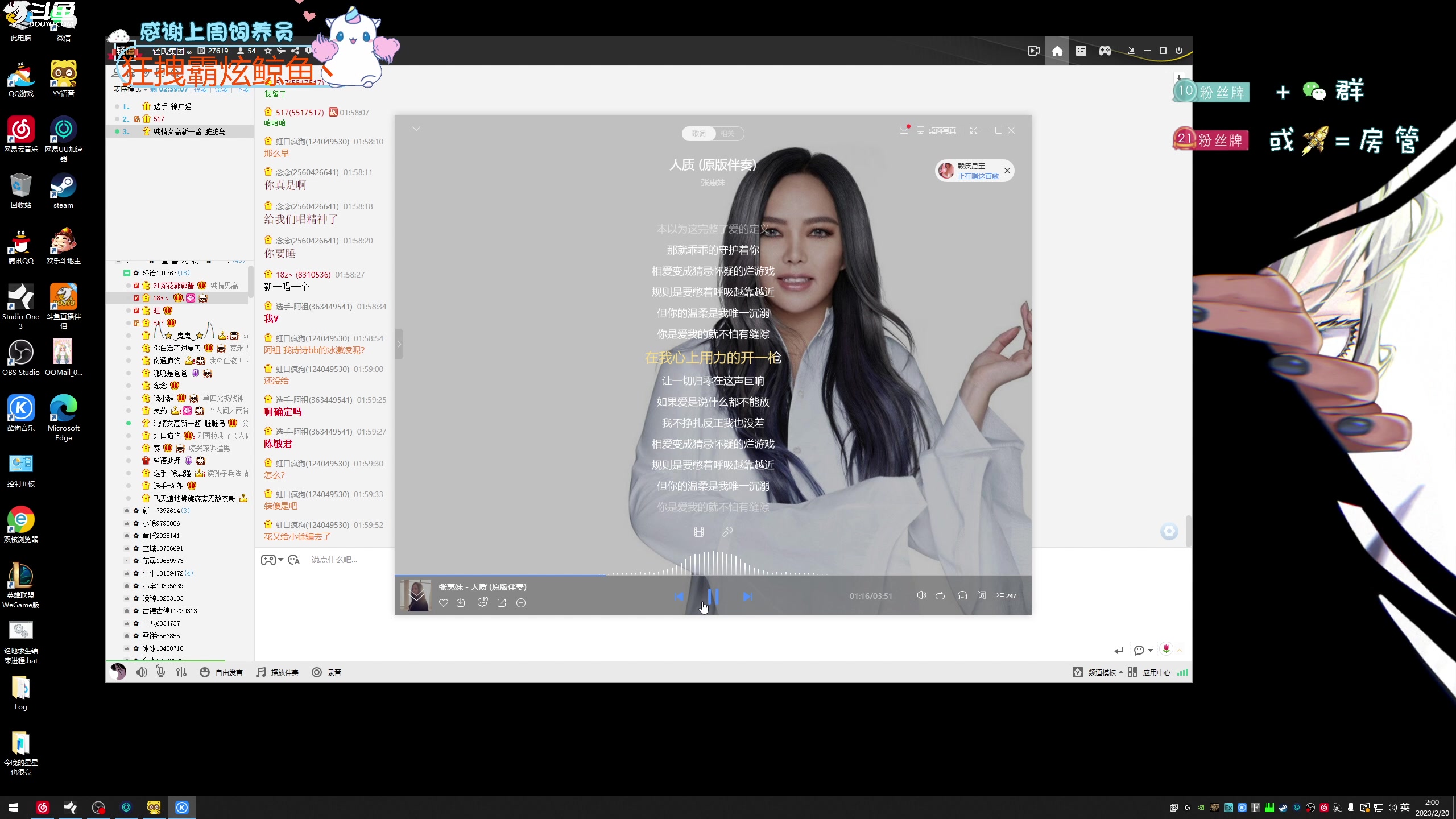Skip to next track in Kugou
This screenshot has width=1456, height=819.
[747, 597]
